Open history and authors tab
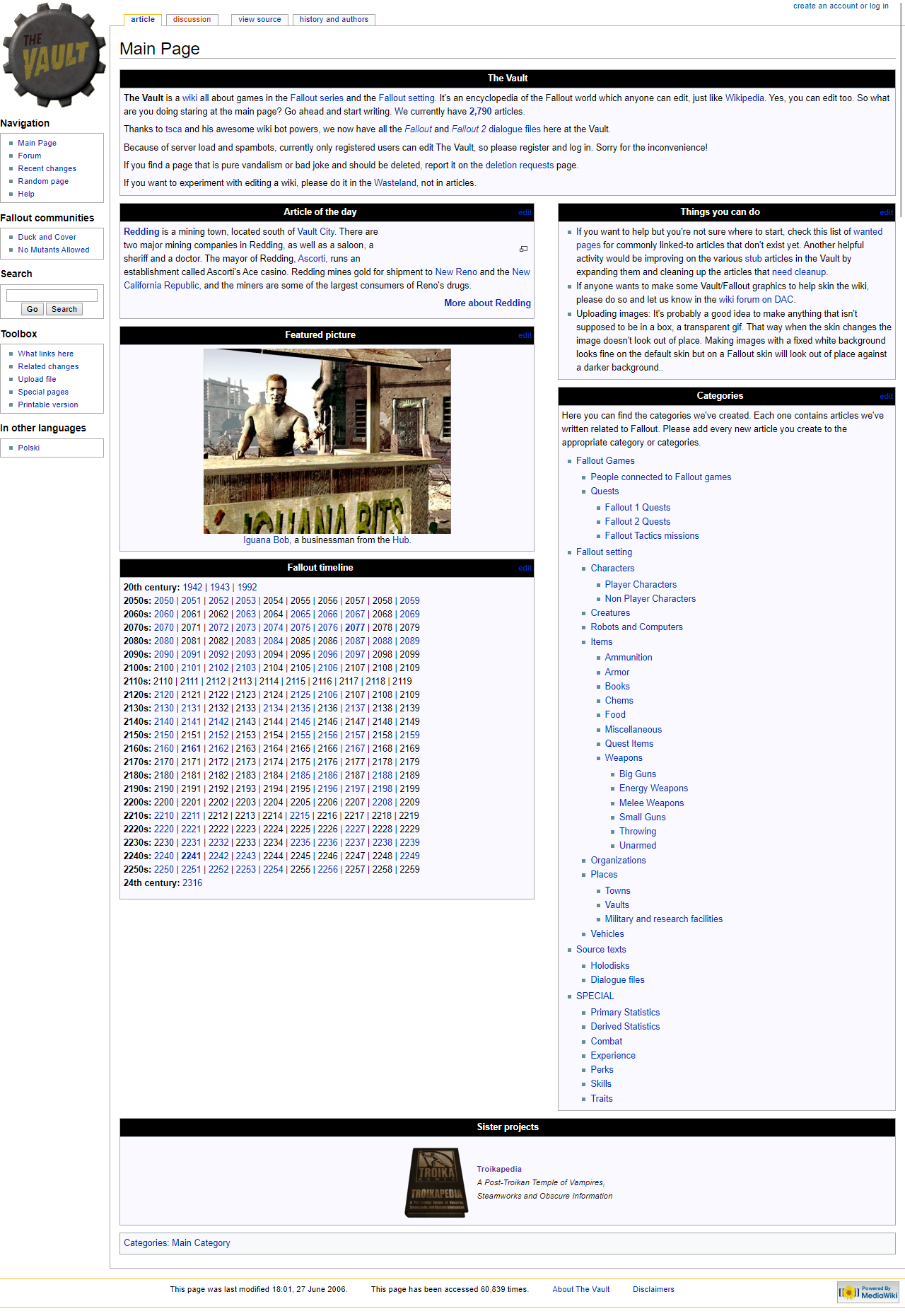The height and width of the screenshot is (1316, 905). (334, 20)
